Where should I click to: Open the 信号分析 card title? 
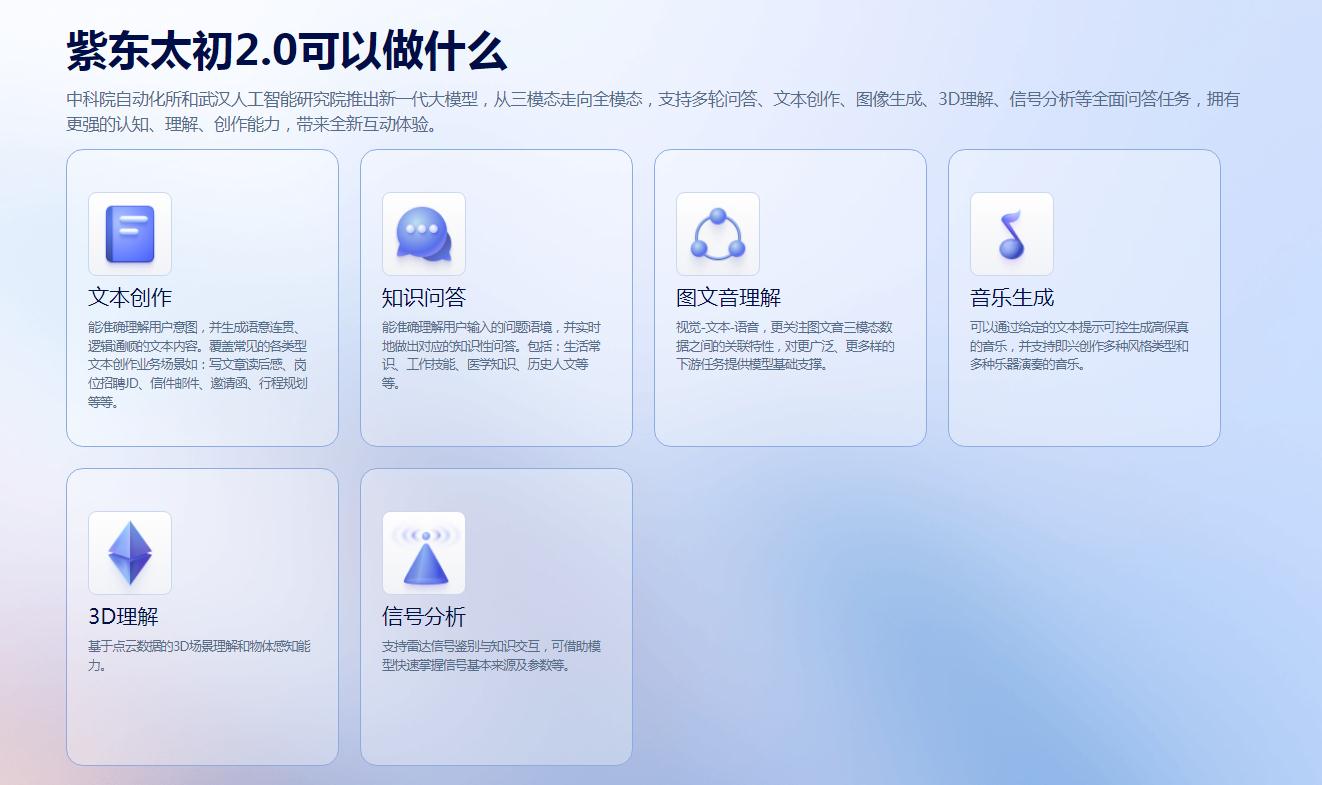(424, 617)
